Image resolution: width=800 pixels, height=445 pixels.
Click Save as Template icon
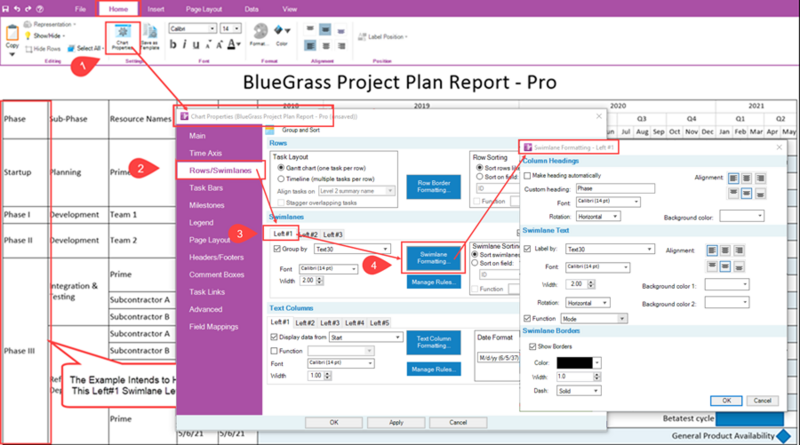pos(149,37)
